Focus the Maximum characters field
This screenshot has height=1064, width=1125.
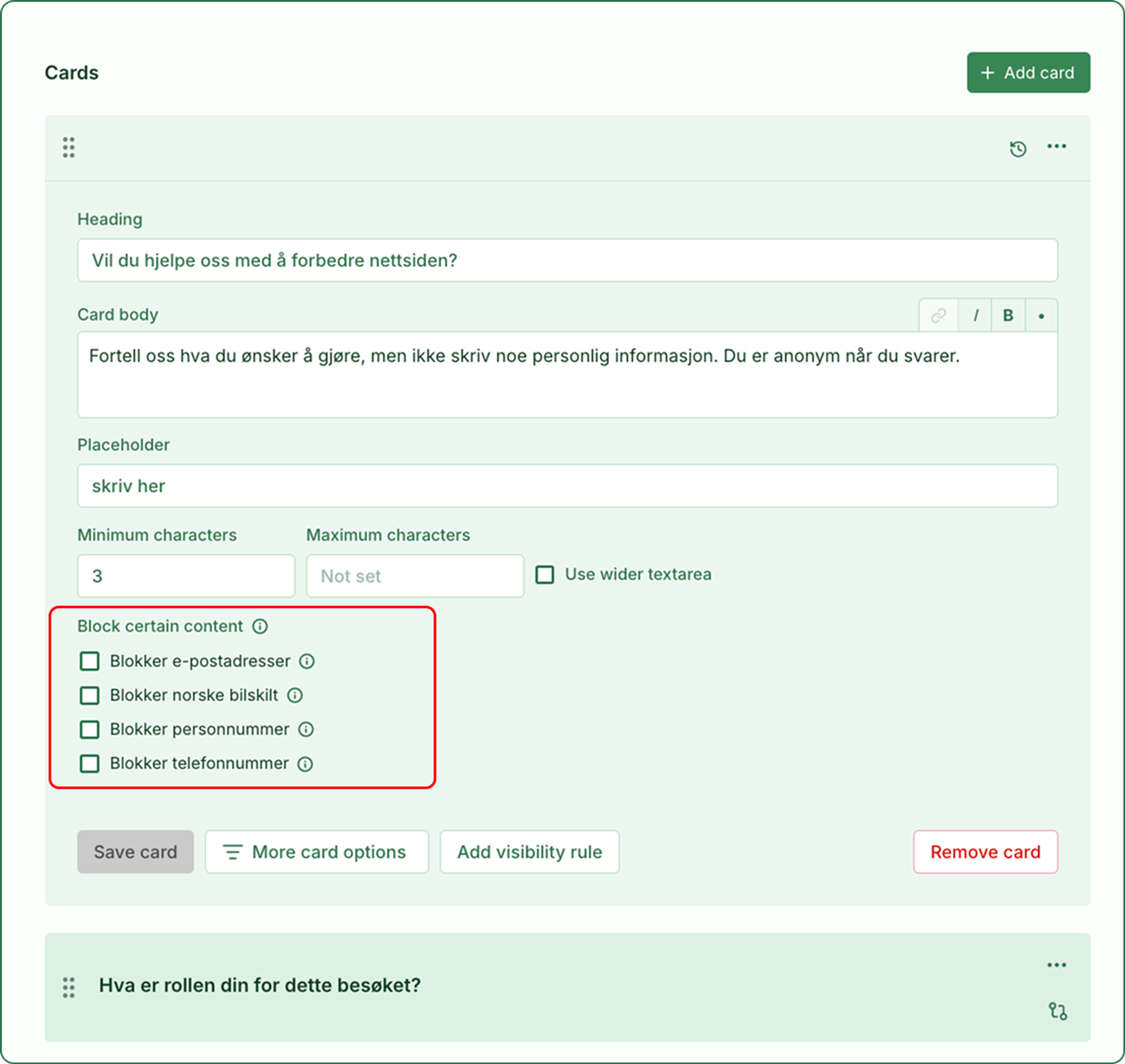pyautogui.click(x=415, y=576)
